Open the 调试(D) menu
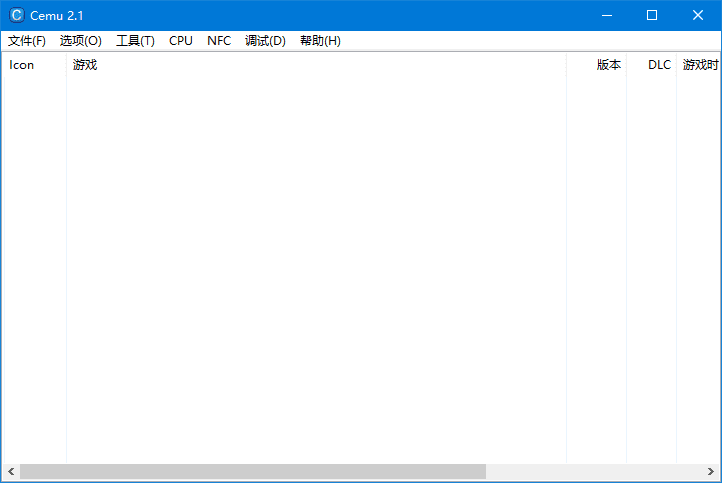The image size is (722, 483). click(265, 41)
